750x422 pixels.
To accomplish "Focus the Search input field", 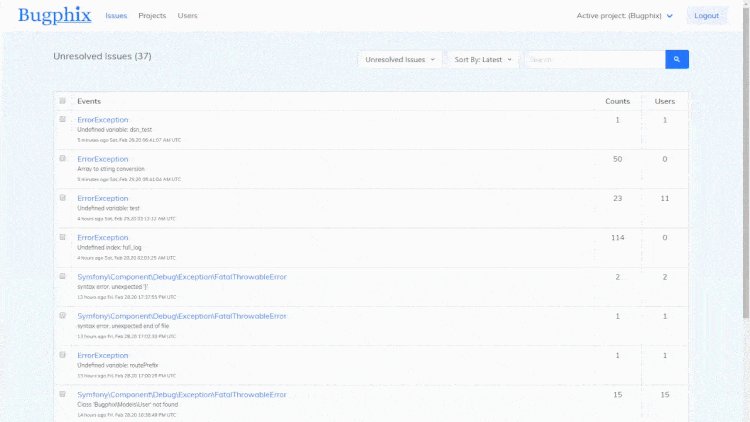I will 595,59.
